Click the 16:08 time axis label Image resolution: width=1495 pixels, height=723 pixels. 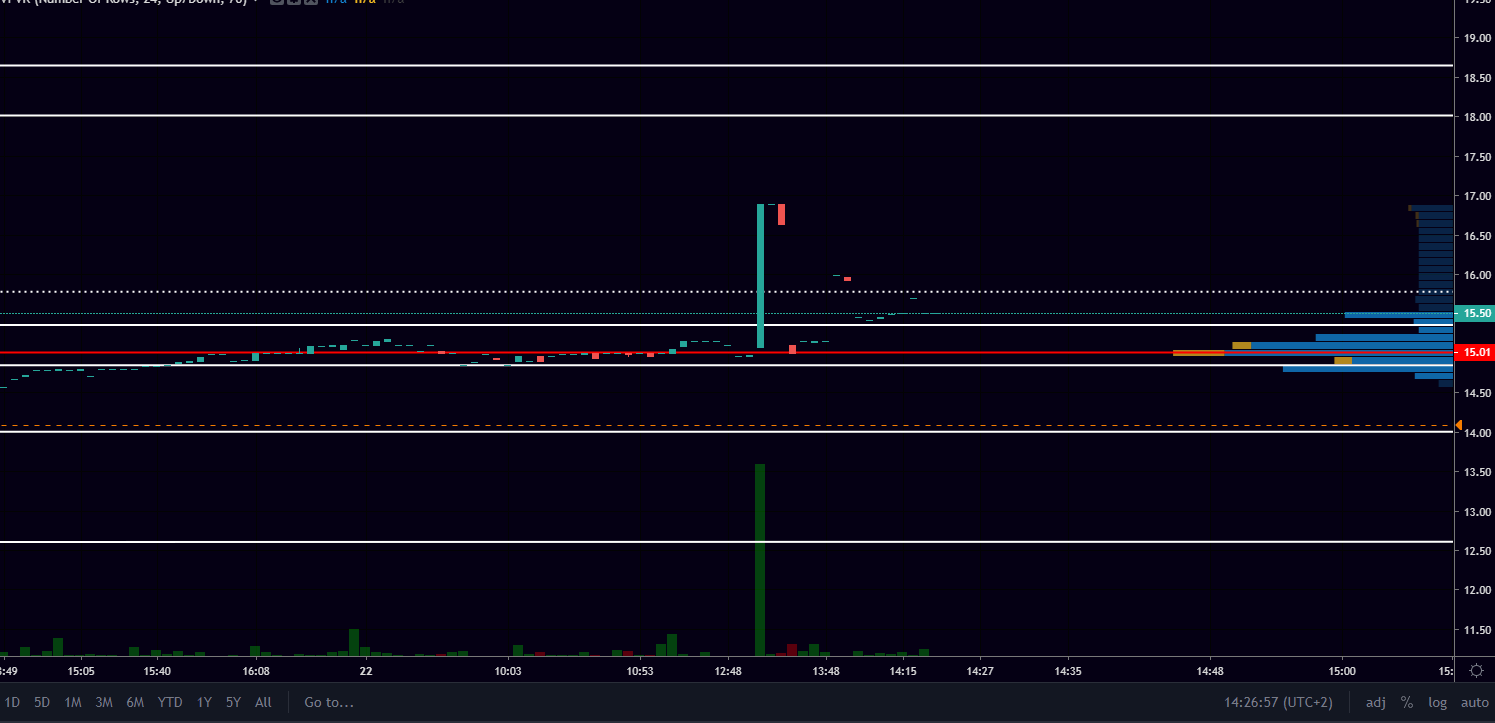click(x=256, y=671)
